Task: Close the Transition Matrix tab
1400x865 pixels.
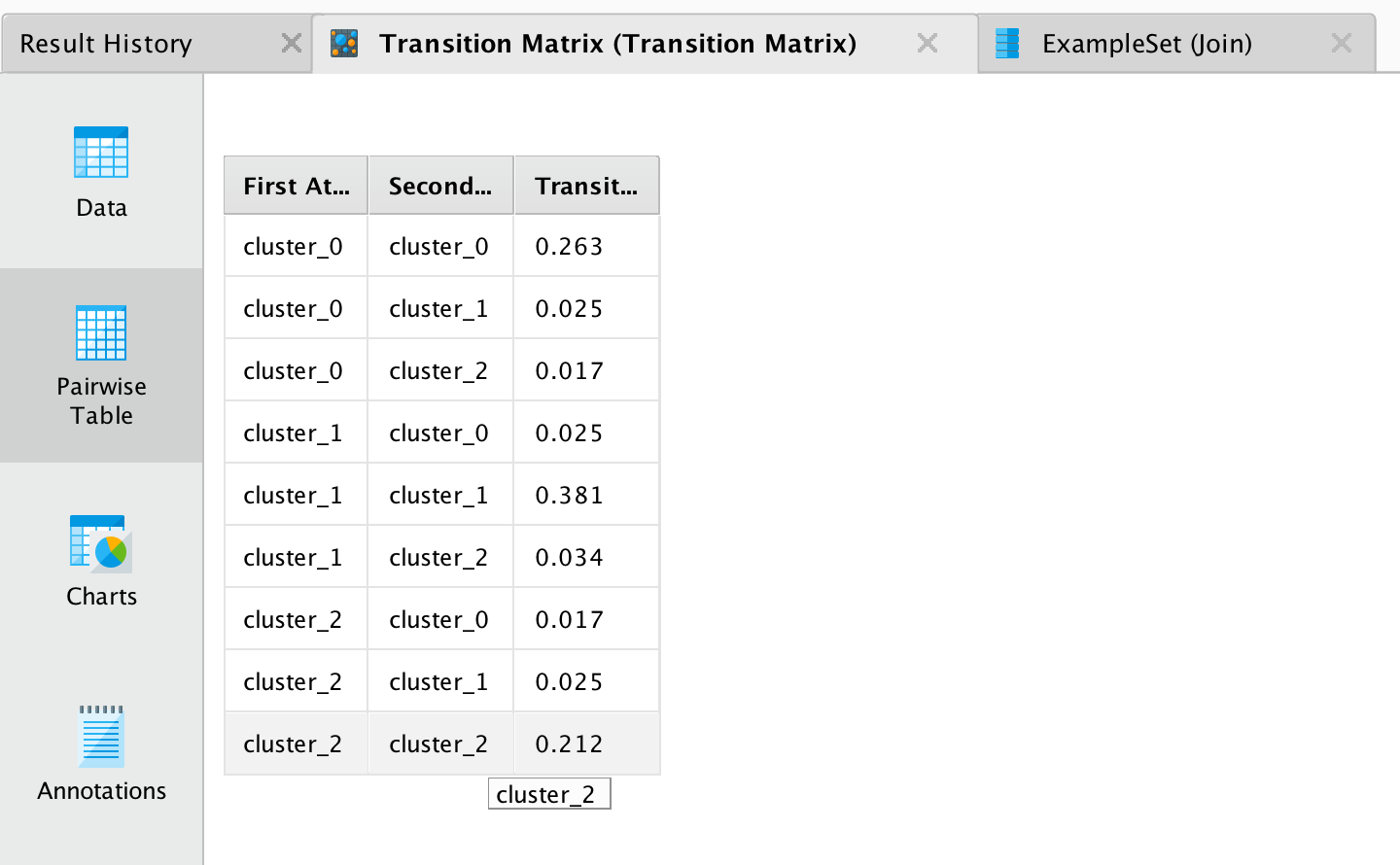Action: 927,43
